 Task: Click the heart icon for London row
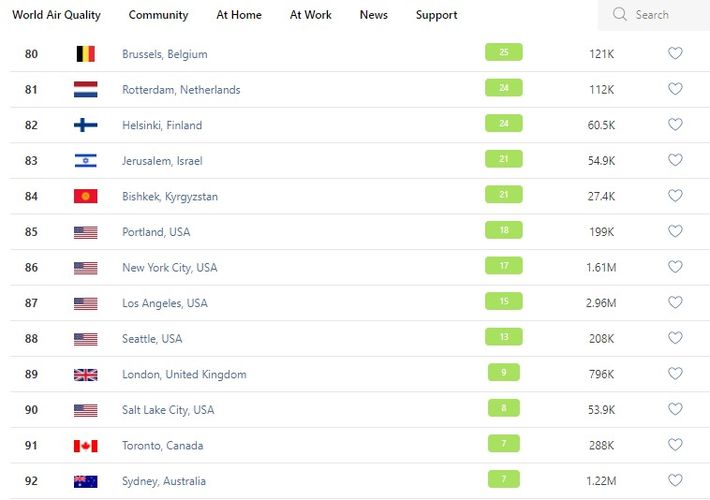coord(675,374)
